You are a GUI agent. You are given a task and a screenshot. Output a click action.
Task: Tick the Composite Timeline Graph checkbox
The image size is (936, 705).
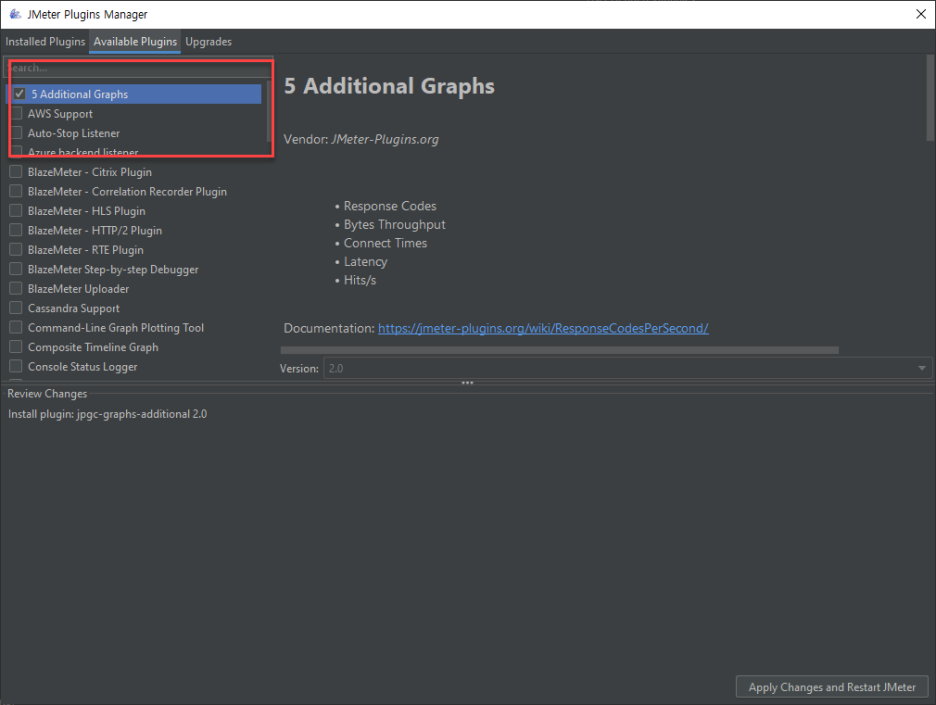point(16,347)
